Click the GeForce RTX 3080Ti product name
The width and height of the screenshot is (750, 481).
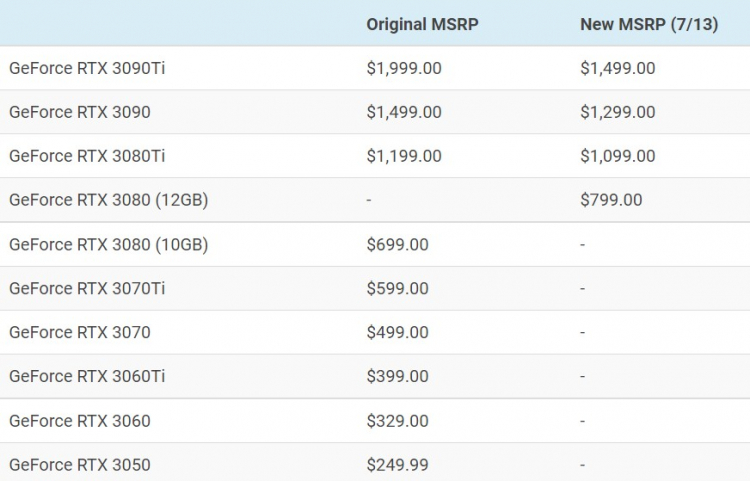85,156
